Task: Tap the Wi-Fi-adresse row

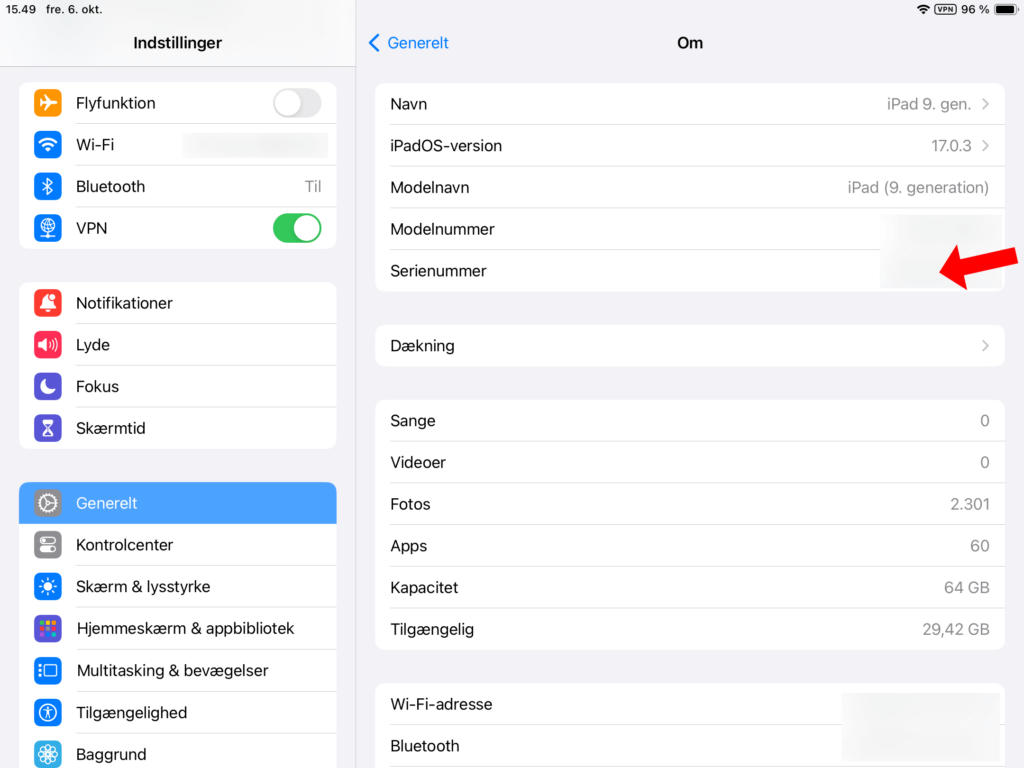Action: (690, 704)
